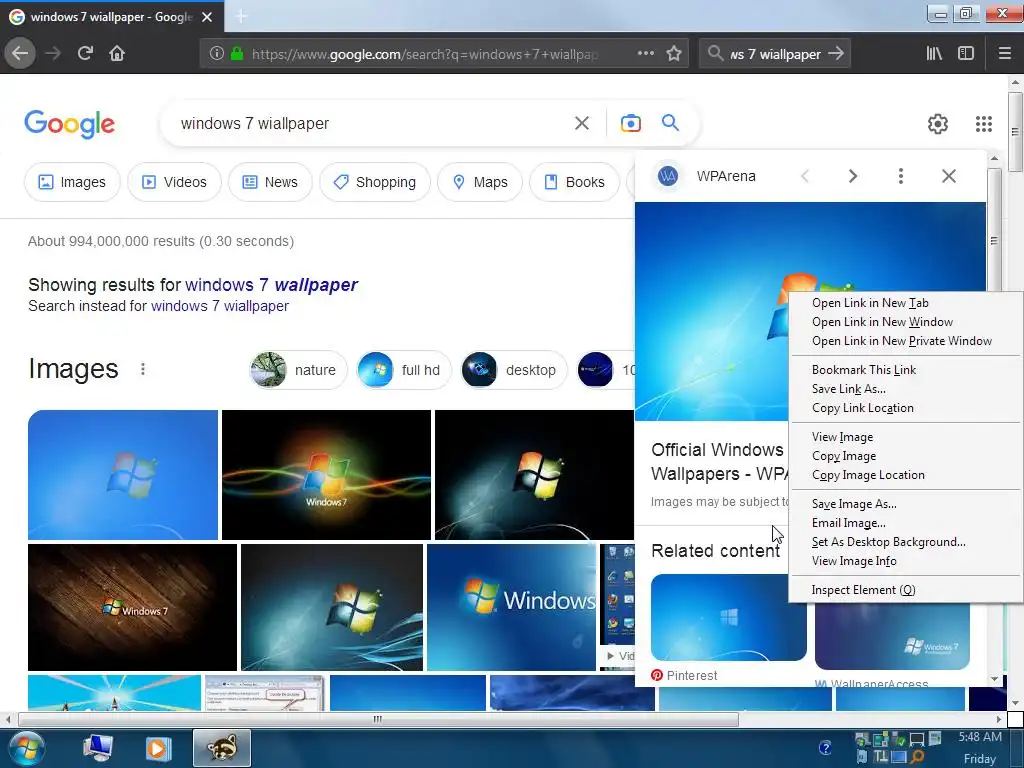The width and height of the screenshot is (1024, 768).
Task: Open a new browser tab with plus
Action: (241, 16)
